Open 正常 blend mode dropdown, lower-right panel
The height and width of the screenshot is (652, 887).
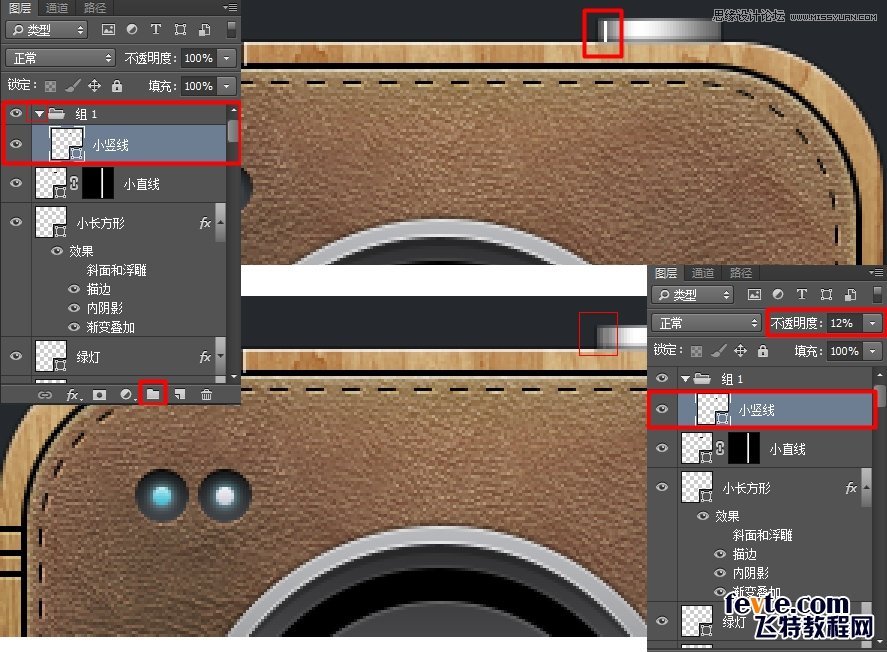(x=706, y=323)
